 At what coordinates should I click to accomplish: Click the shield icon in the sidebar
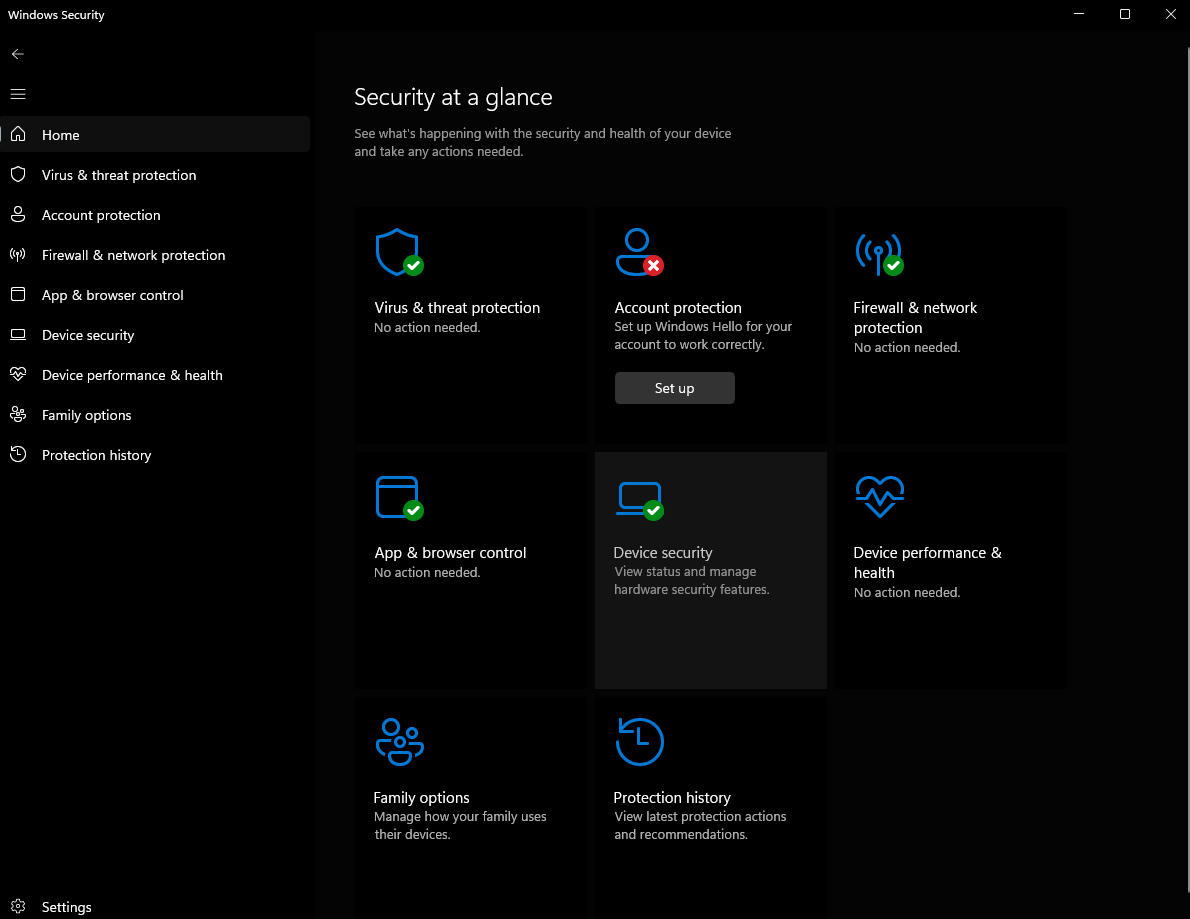18,175
